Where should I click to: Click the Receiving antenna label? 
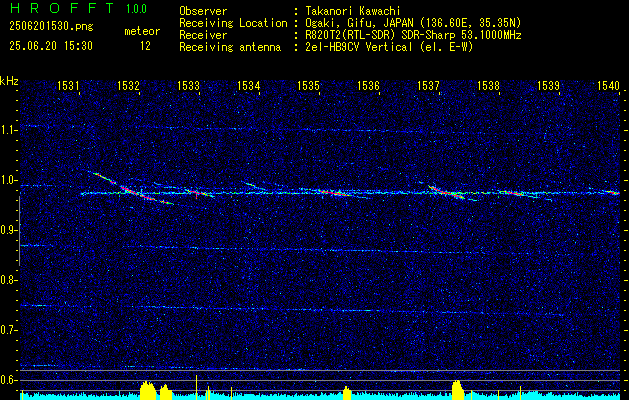point(230,47)
